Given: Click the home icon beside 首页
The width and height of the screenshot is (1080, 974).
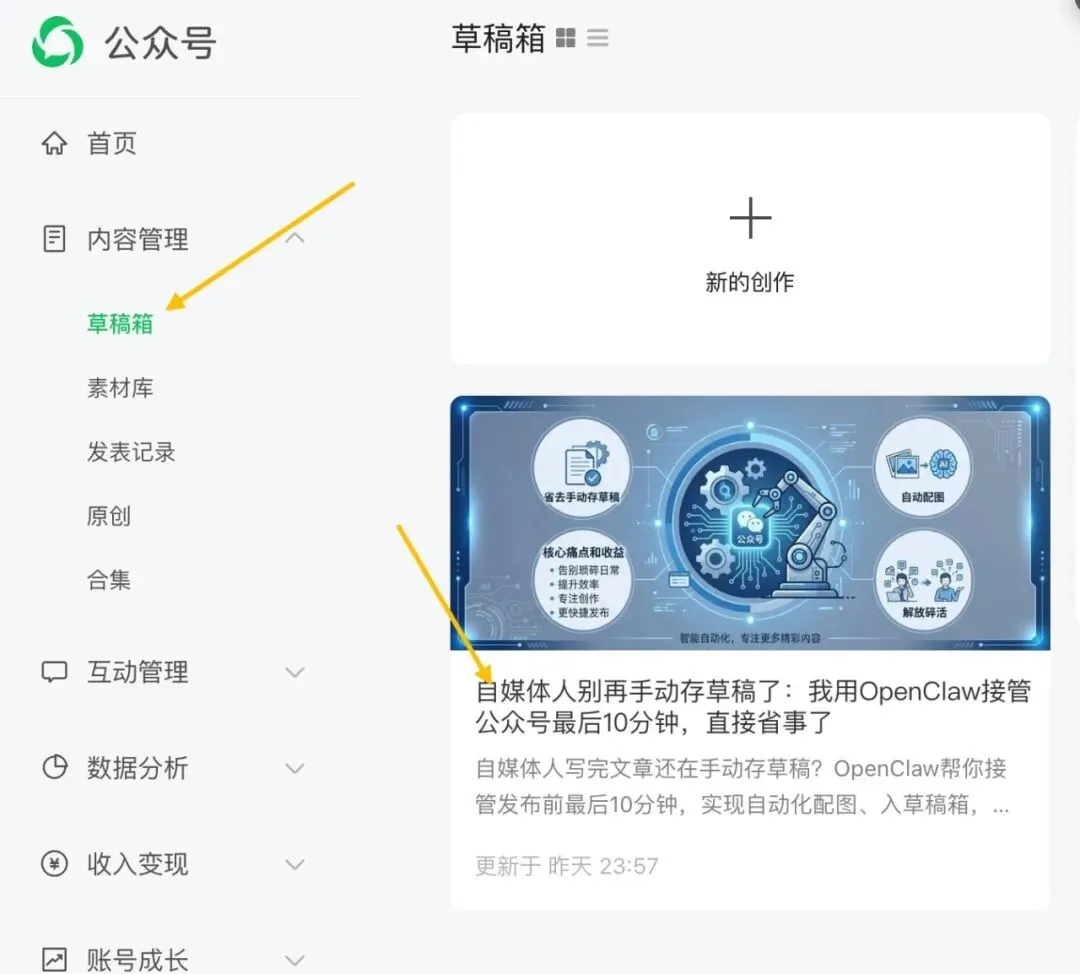Looking at the screenshot, I should [x=54, y=143].
